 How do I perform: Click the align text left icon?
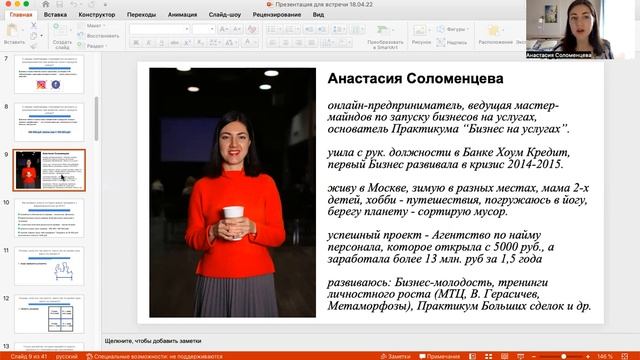pos(273,42)
